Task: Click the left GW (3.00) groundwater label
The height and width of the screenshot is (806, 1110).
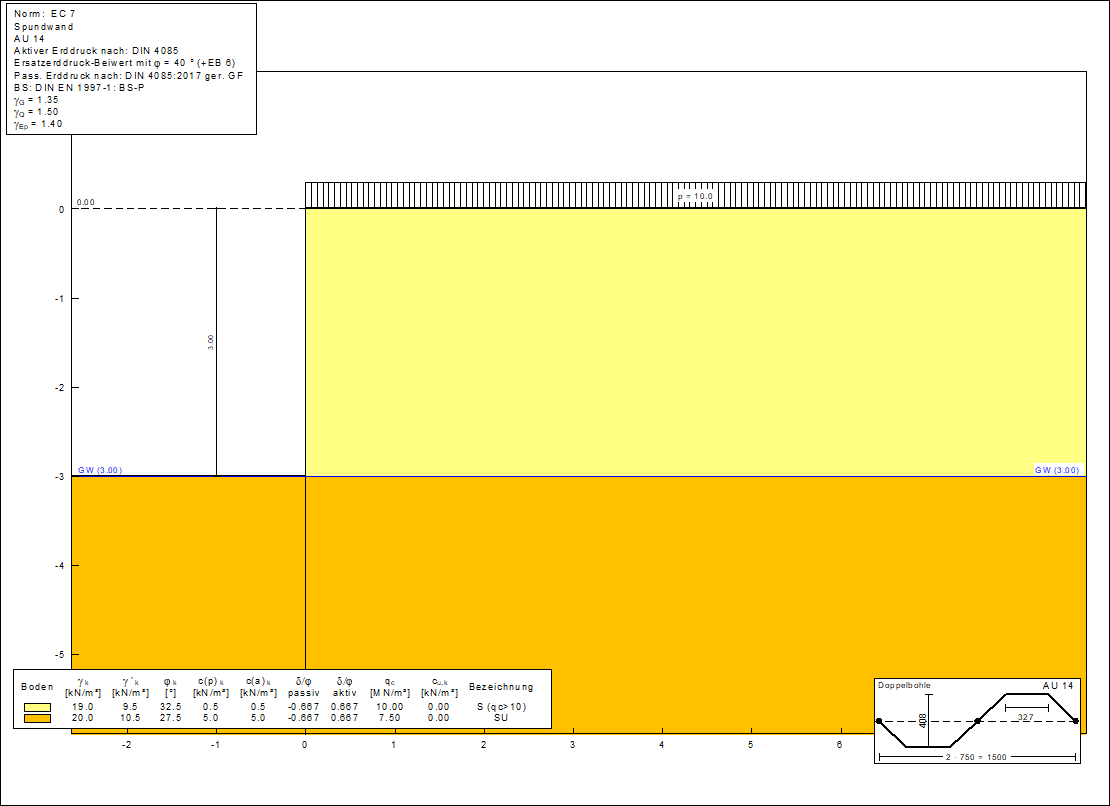Action: coord(100,469)
